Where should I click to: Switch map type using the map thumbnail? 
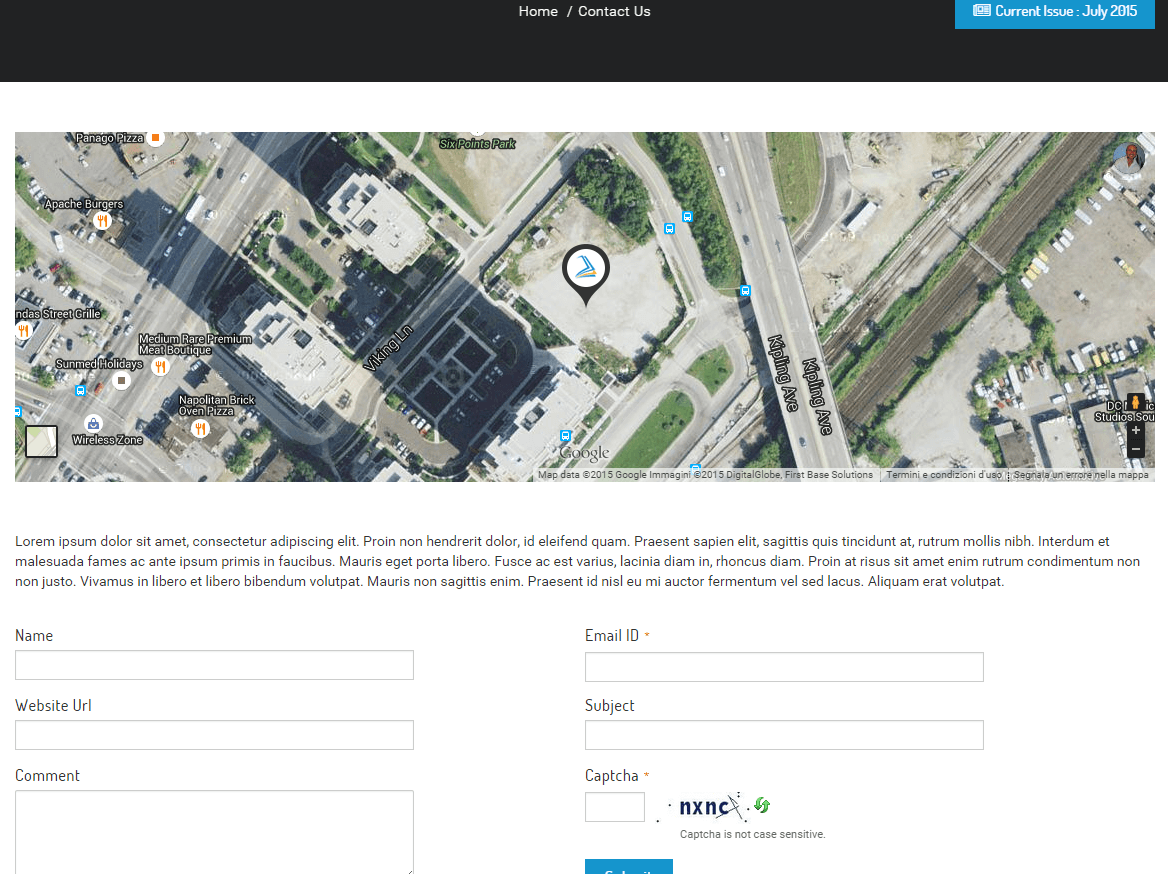[x=41, y=441]
